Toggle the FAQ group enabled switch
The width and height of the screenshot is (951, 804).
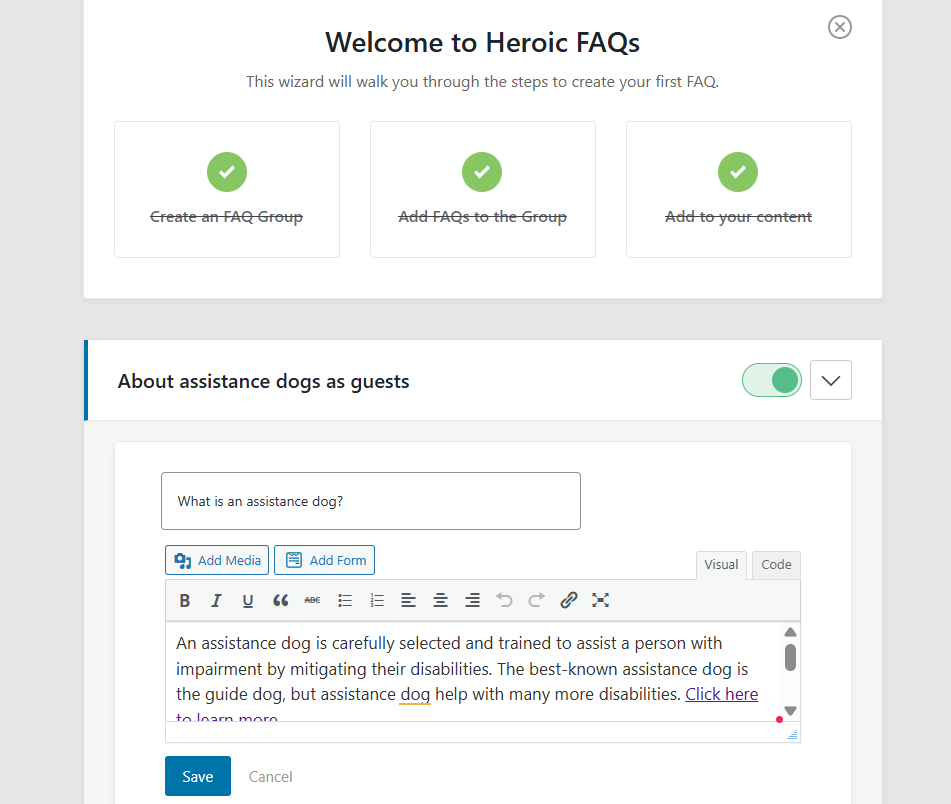tap(772, 380)
